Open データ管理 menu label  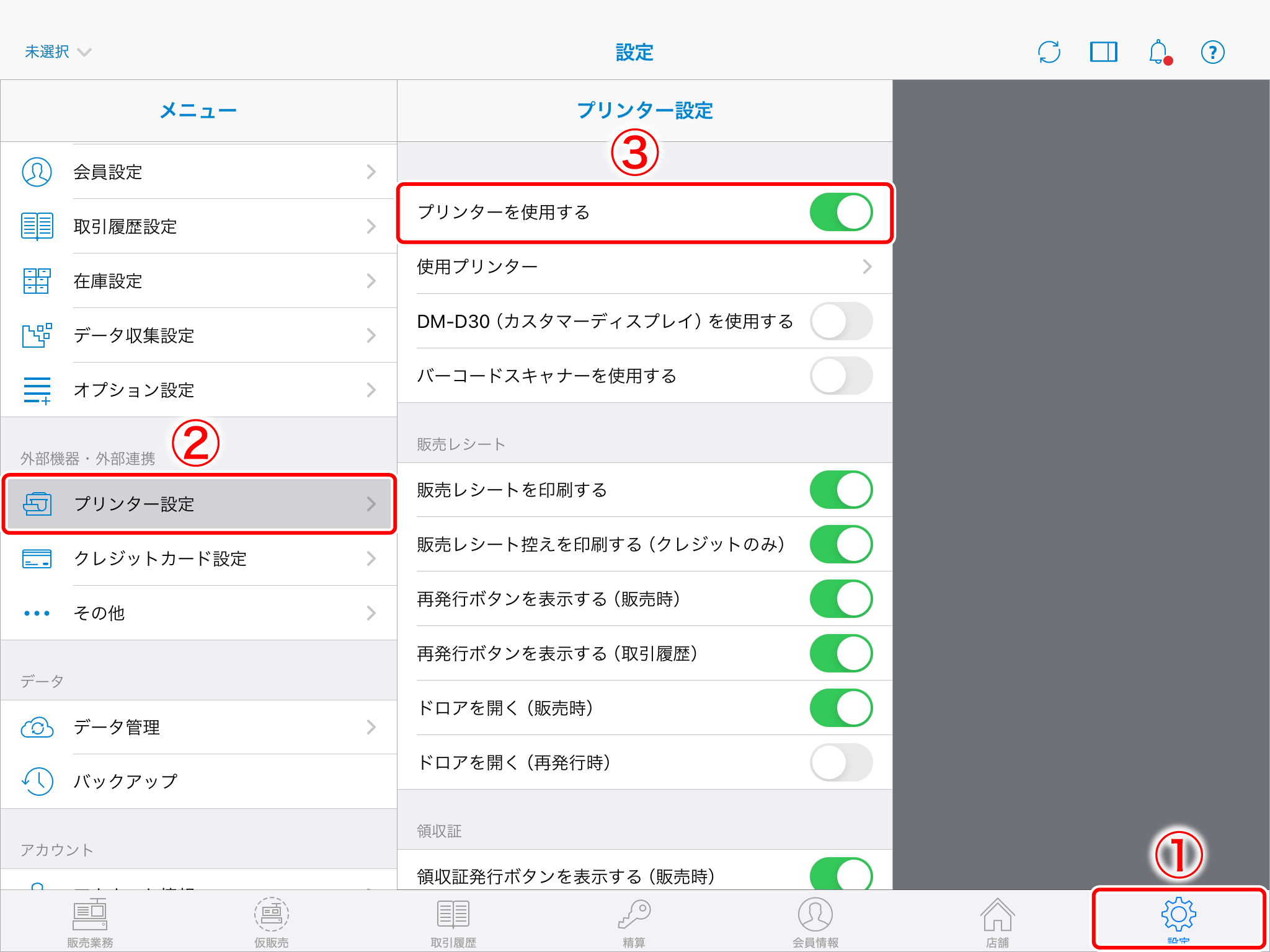coord(117,727)
